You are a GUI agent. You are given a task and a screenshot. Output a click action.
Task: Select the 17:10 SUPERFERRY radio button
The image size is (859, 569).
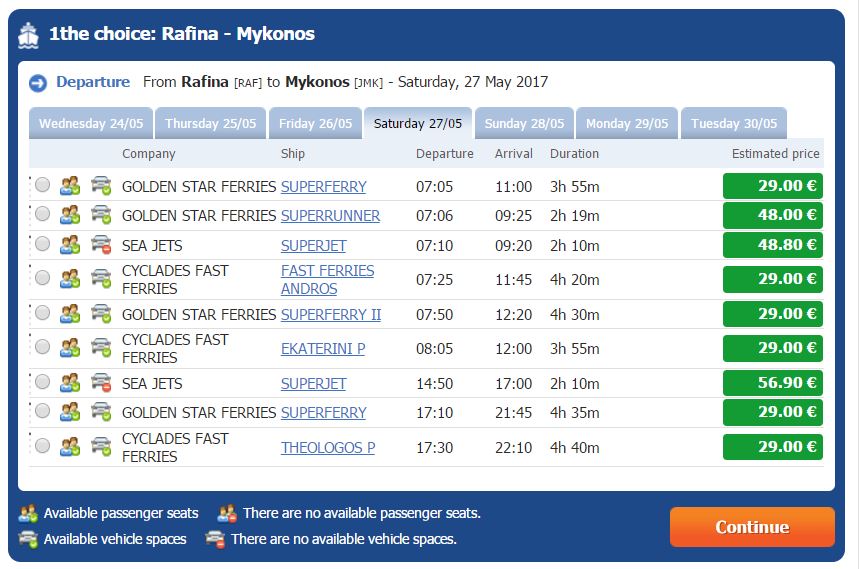(x=42, y=411)
